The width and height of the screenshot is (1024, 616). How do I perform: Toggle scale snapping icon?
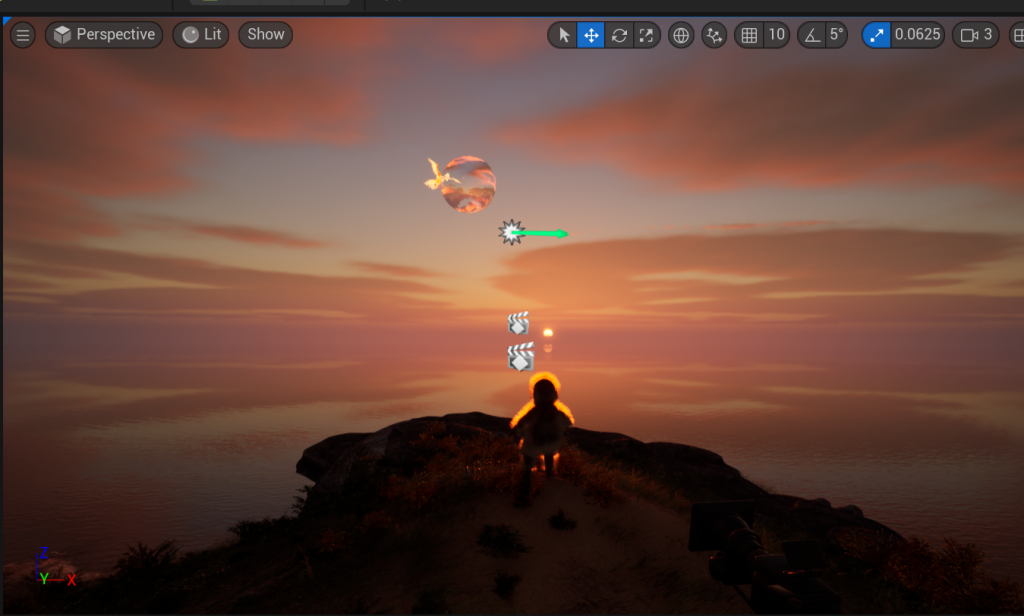coord(876,35)
